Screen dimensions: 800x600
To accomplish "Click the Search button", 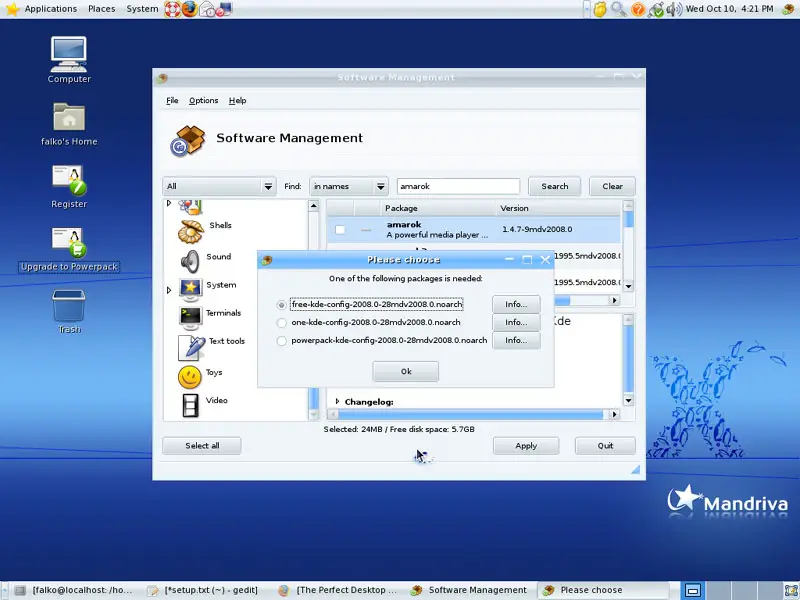I will [555, 186].
